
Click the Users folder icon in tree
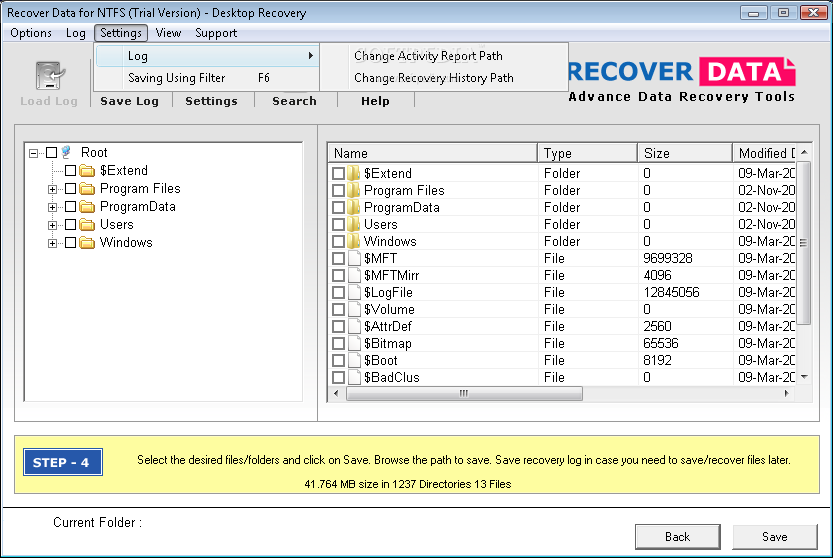[x=87, y=225]
